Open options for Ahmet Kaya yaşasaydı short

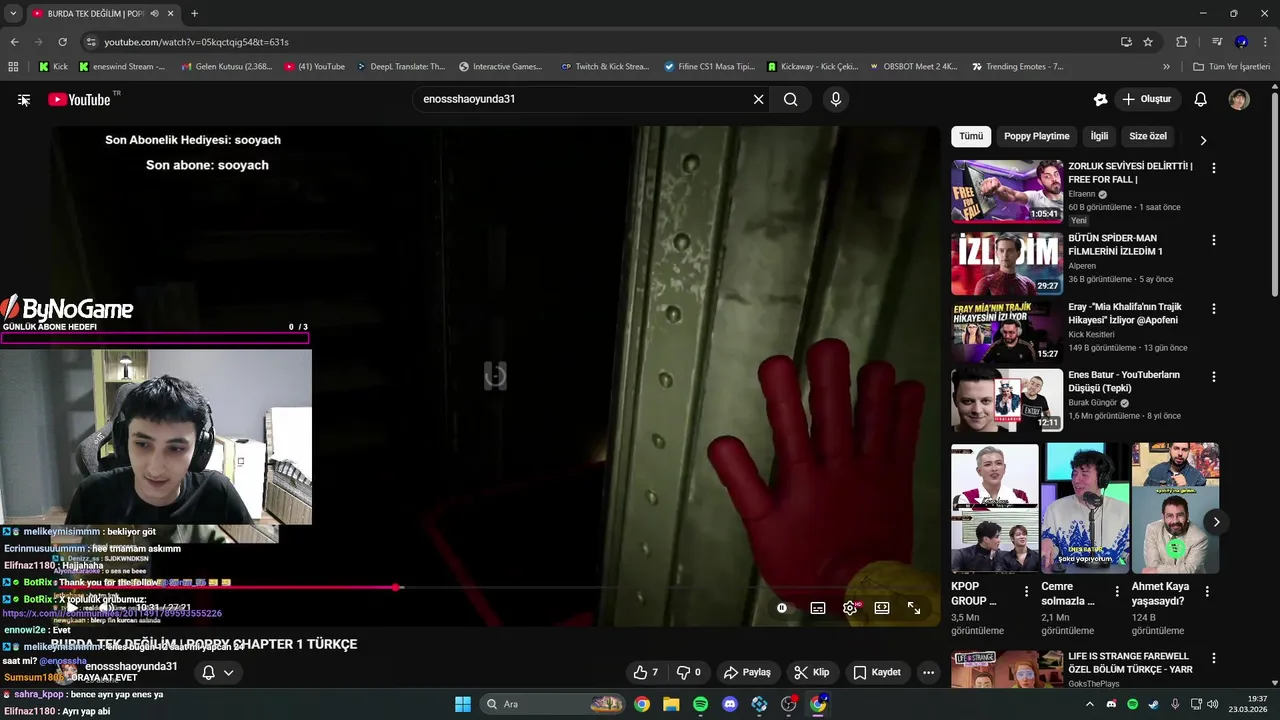click(1207, 591)
